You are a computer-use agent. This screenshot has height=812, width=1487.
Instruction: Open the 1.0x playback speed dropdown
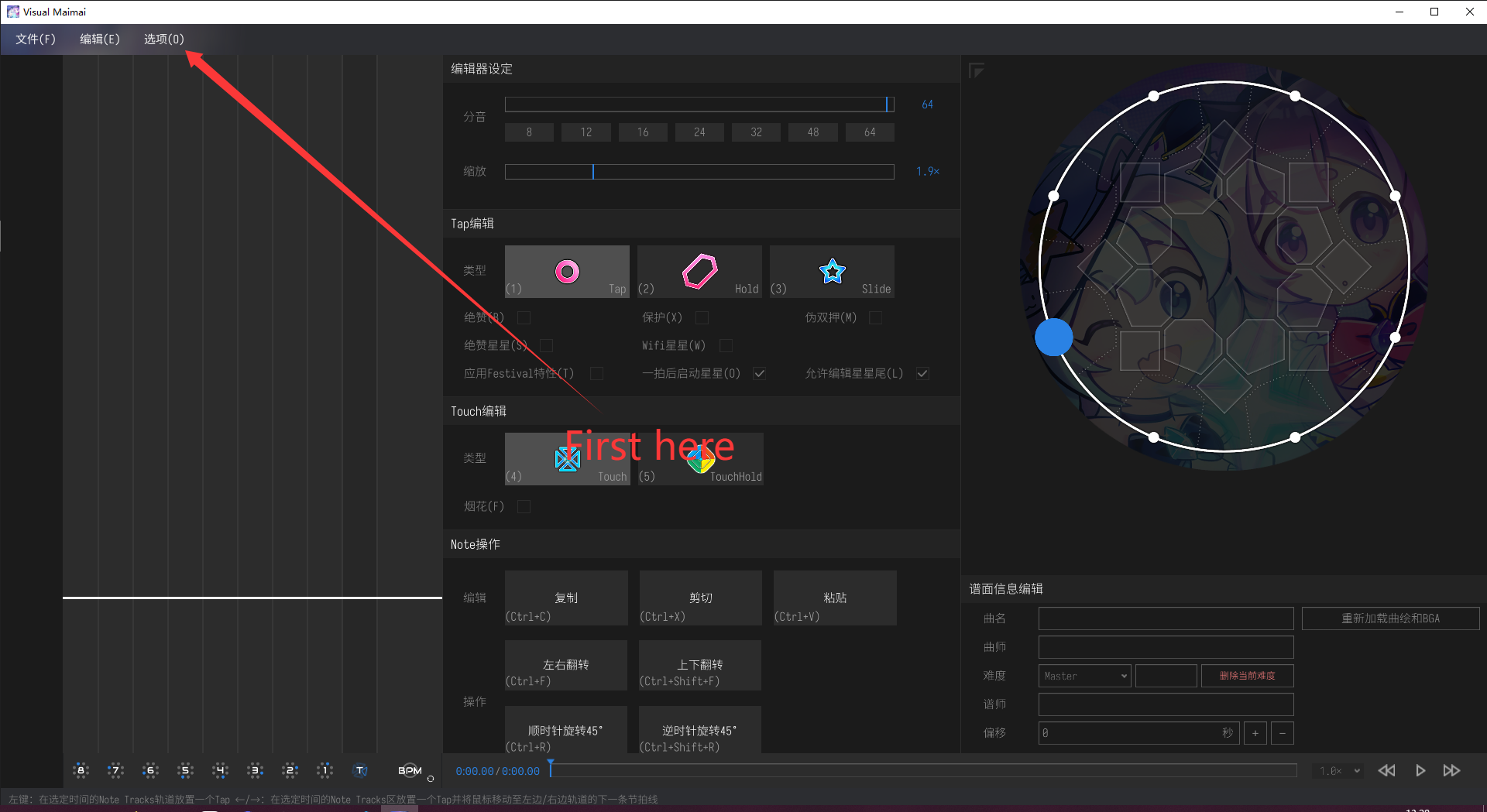coord(1340,771)
